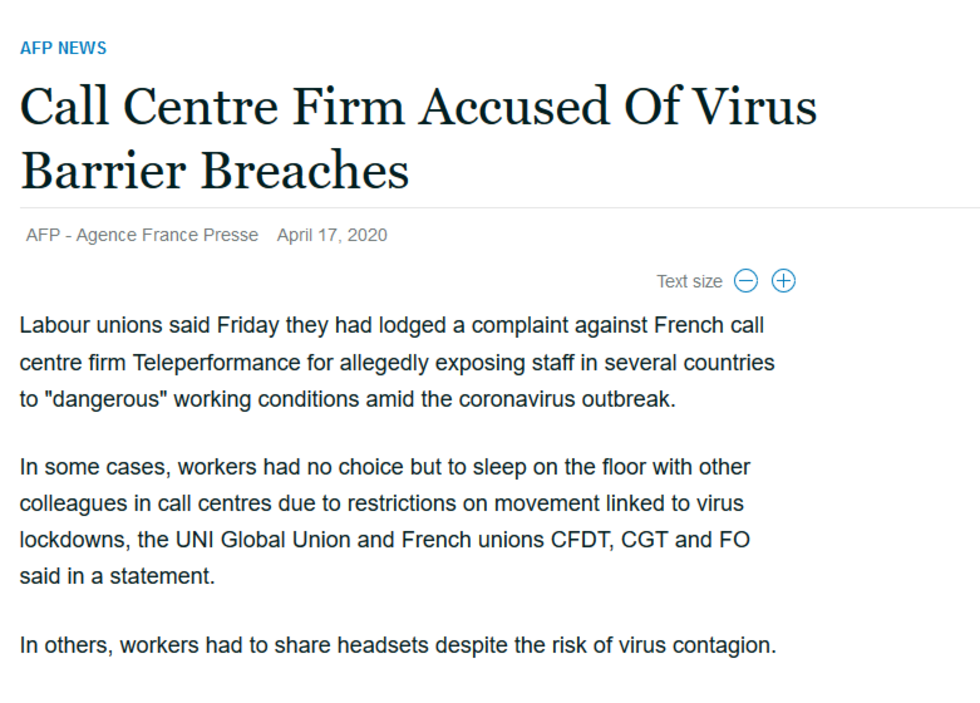Click the word "Friday" in the opening sentence
This screenshot has height=703, width=980.
pyautogui.click(x=247, y=326)
